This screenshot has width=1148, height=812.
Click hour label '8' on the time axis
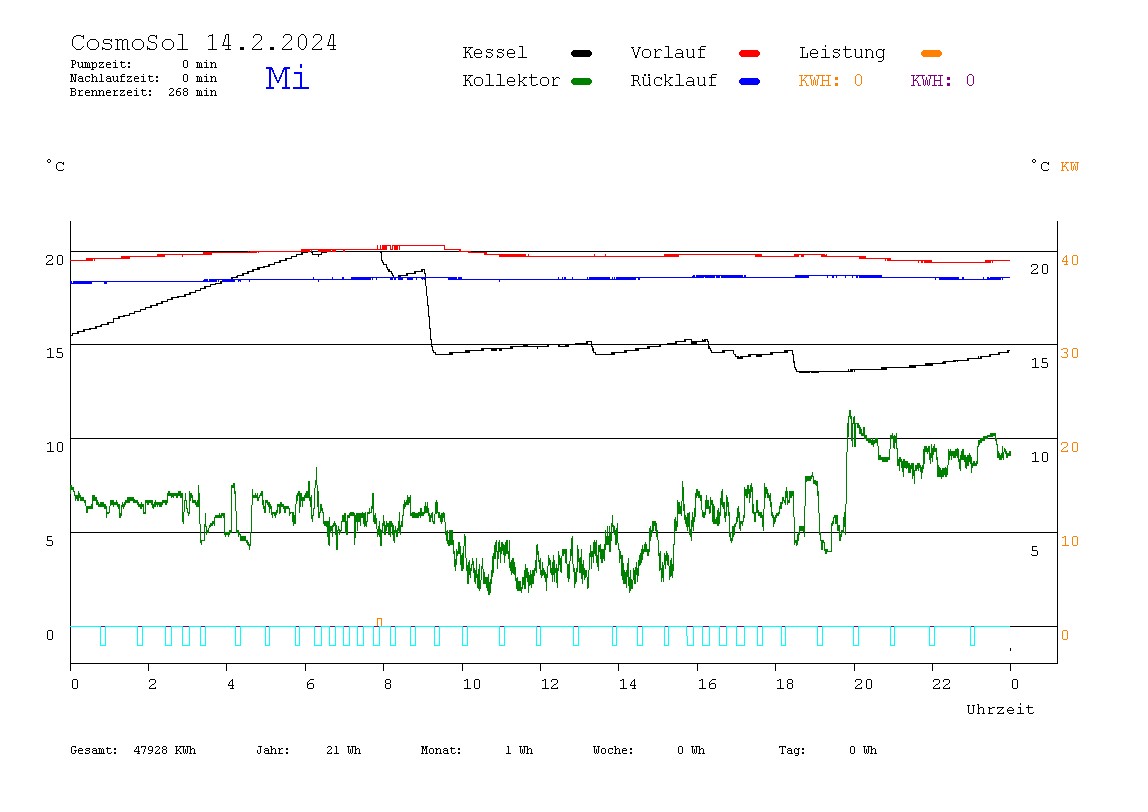388,684
